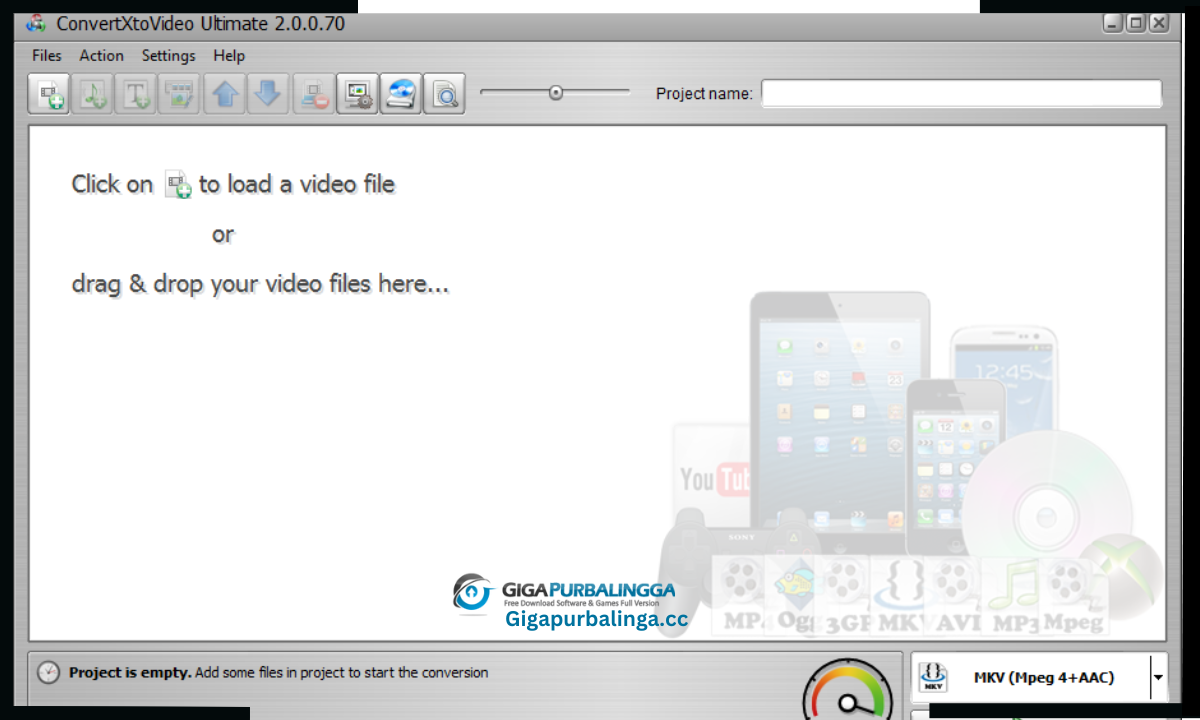This screenshot has height=720, width=1200.
Task: Click the disc burn toolbar icon
Action: 401,94
